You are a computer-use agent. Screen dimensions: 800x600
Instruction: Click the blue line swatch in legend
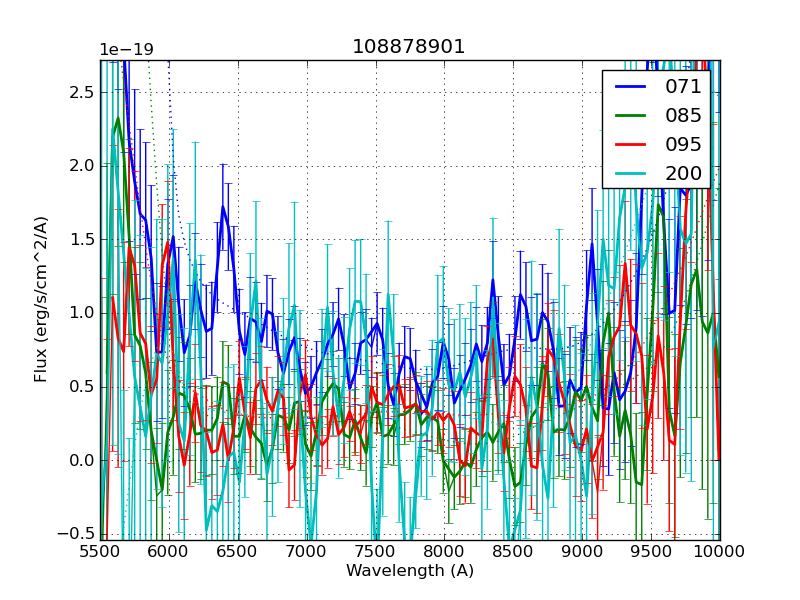(633, 87)
